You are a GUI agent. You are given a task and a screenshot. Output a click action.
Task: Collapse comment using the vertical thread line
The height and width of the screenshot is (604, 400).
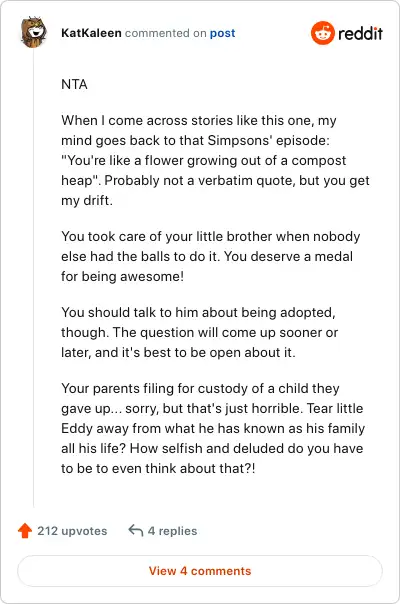click(34, 277)
